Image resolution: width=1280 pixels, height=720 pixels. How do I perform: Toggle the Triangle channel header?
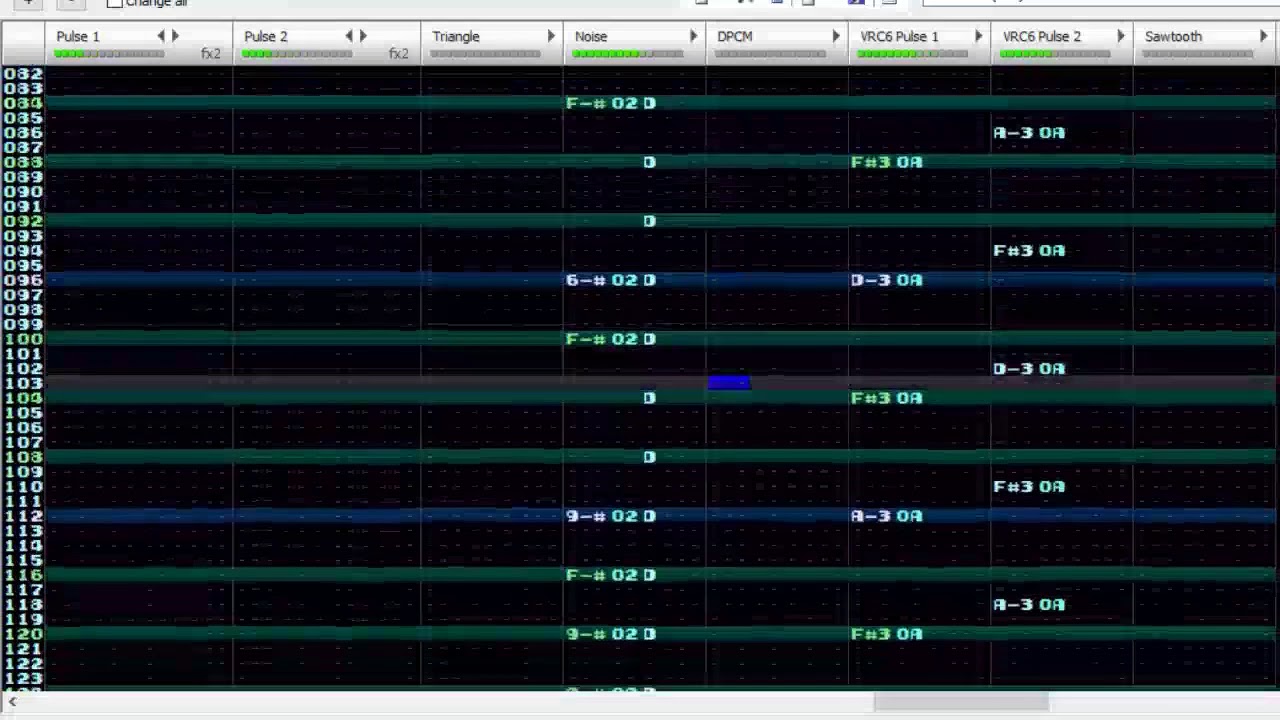[456, 36]
